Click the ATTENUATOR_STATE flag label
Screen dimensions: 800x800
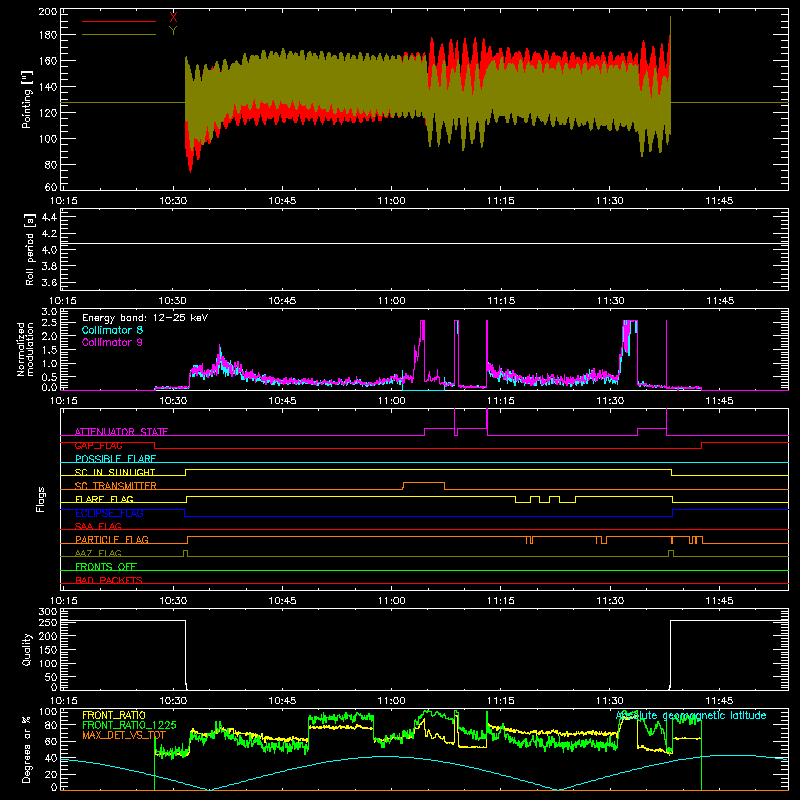(121, 432)
